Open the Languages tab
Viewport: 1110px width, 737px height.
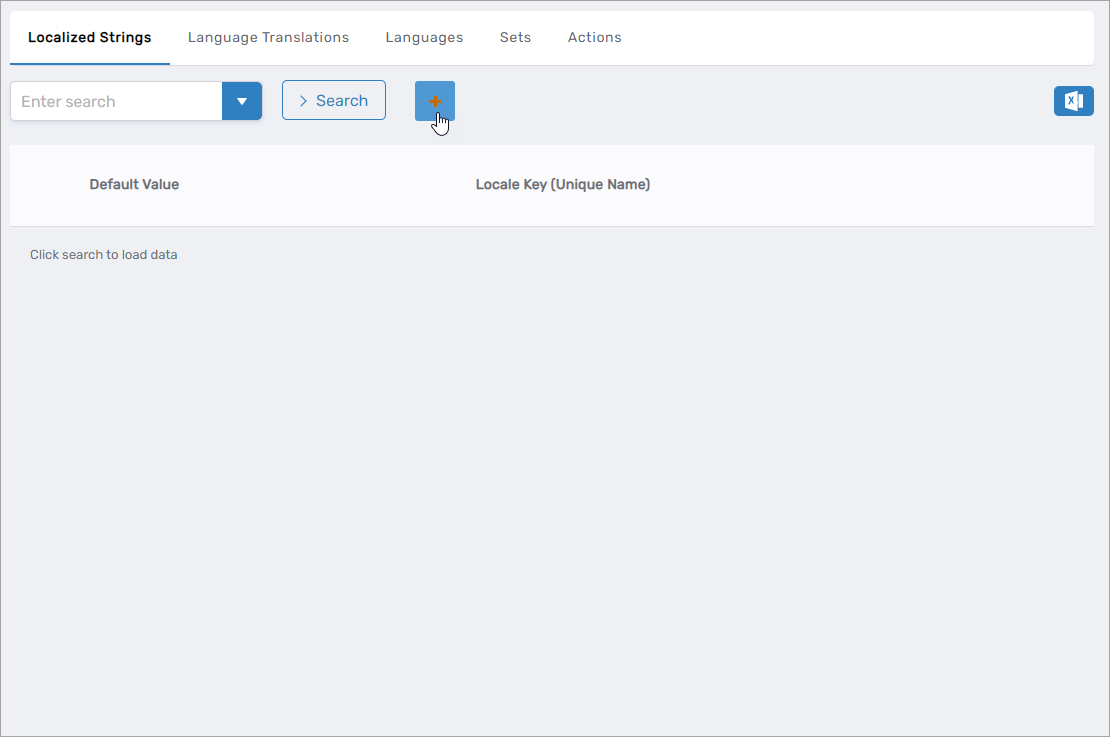(x=424, y=37)
